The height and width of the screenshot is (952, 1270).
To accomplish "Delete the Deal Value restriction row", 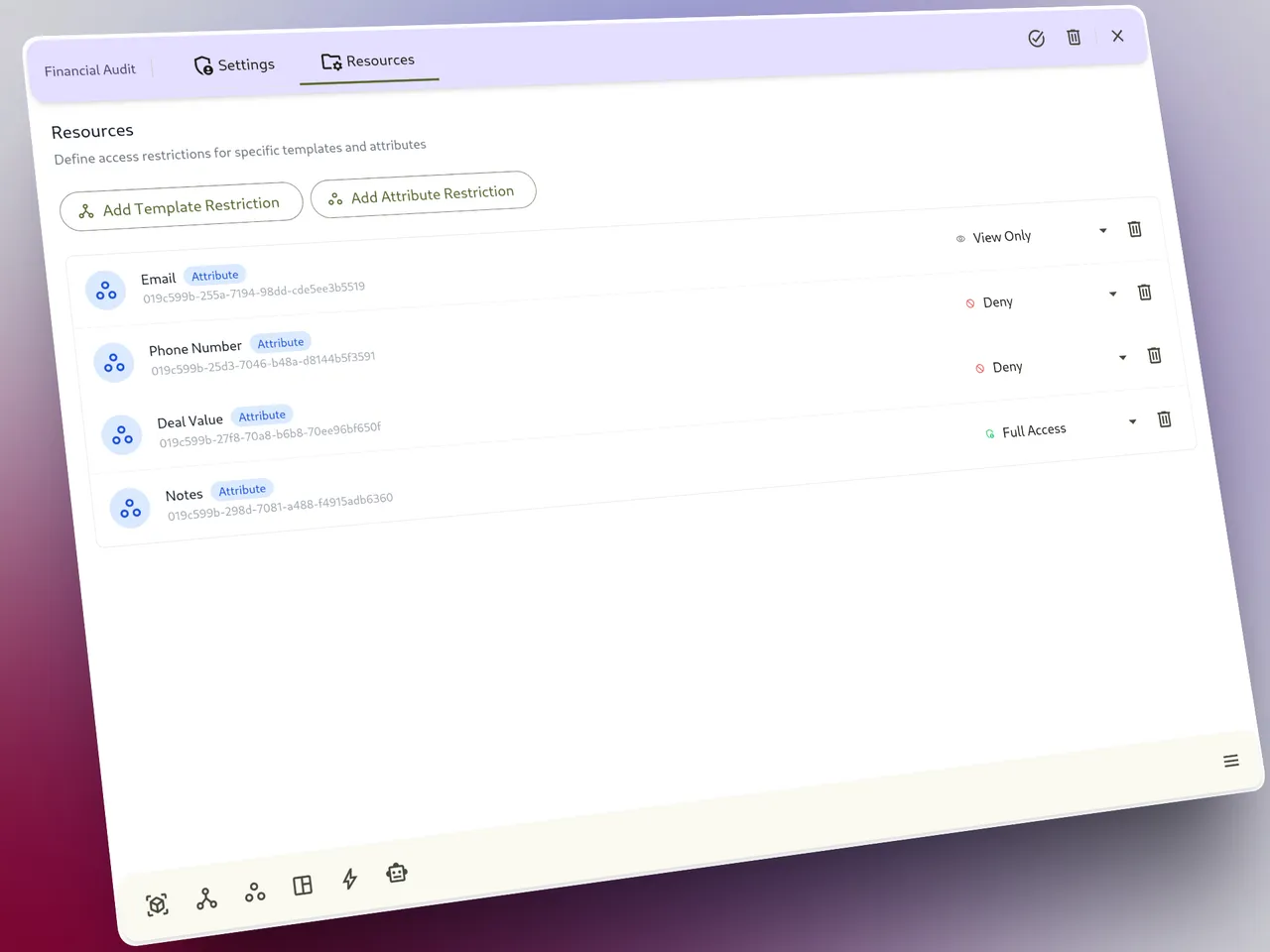I will (x=1154, y=355).
